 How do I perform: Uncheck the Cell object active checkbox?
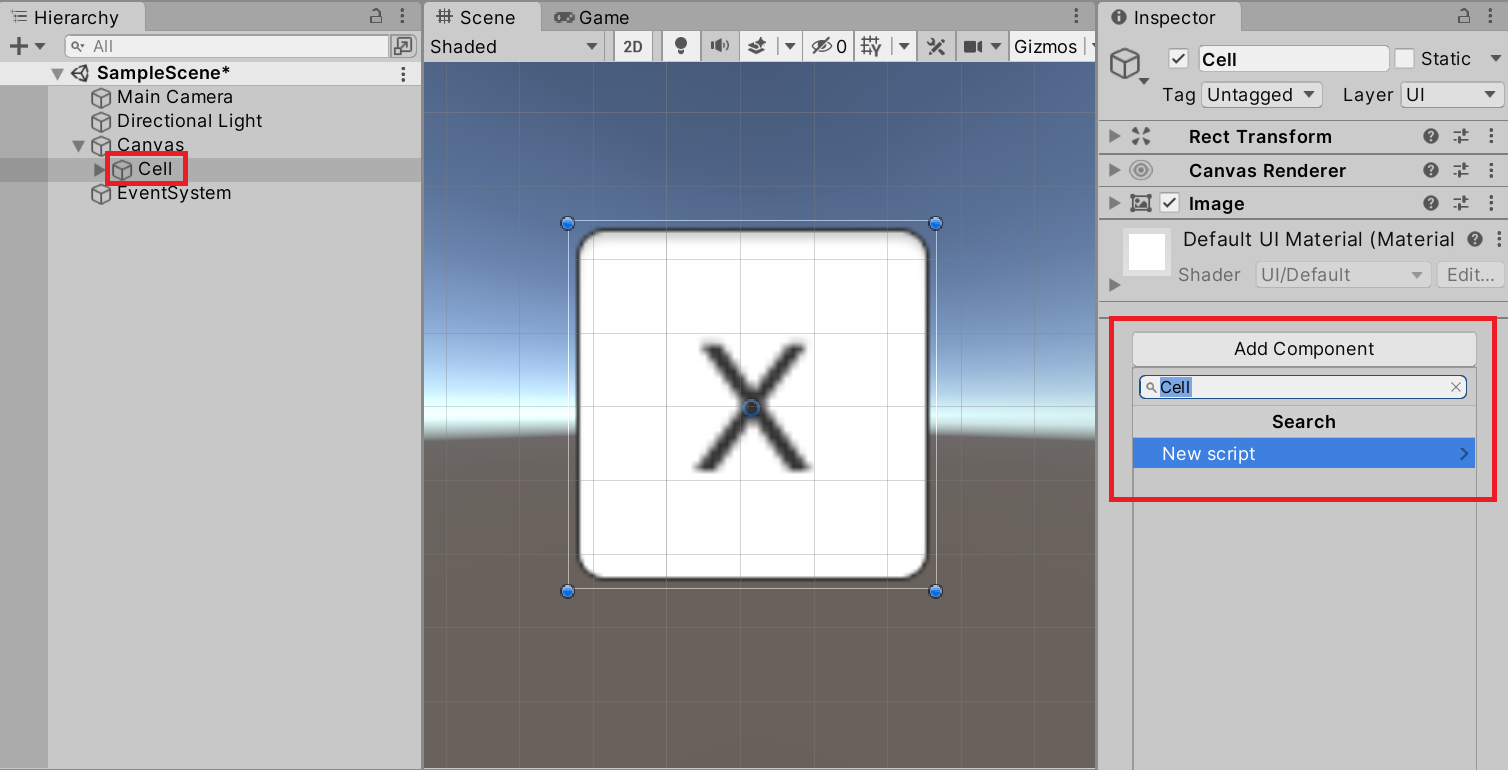click(x=1178, y=59)
